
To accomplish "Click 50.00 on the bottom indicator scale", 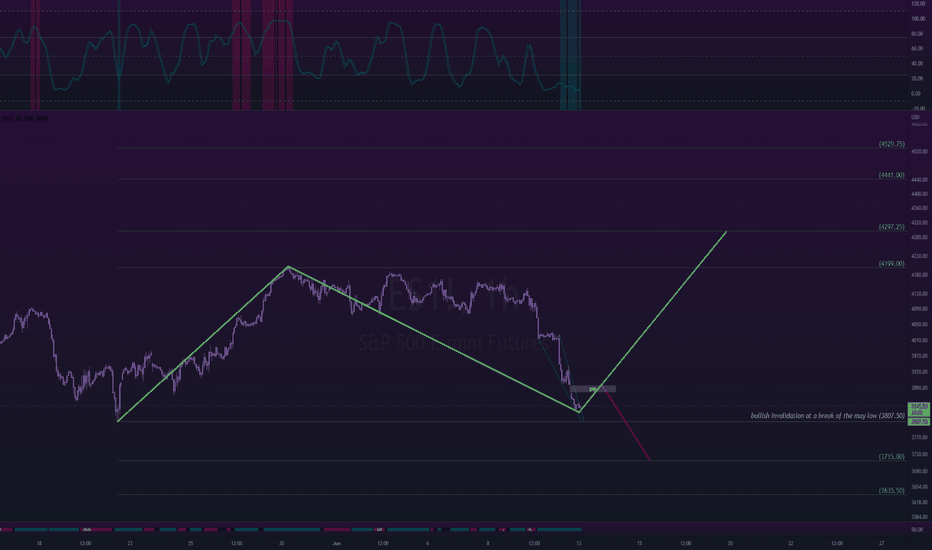I will coord(917,530).
